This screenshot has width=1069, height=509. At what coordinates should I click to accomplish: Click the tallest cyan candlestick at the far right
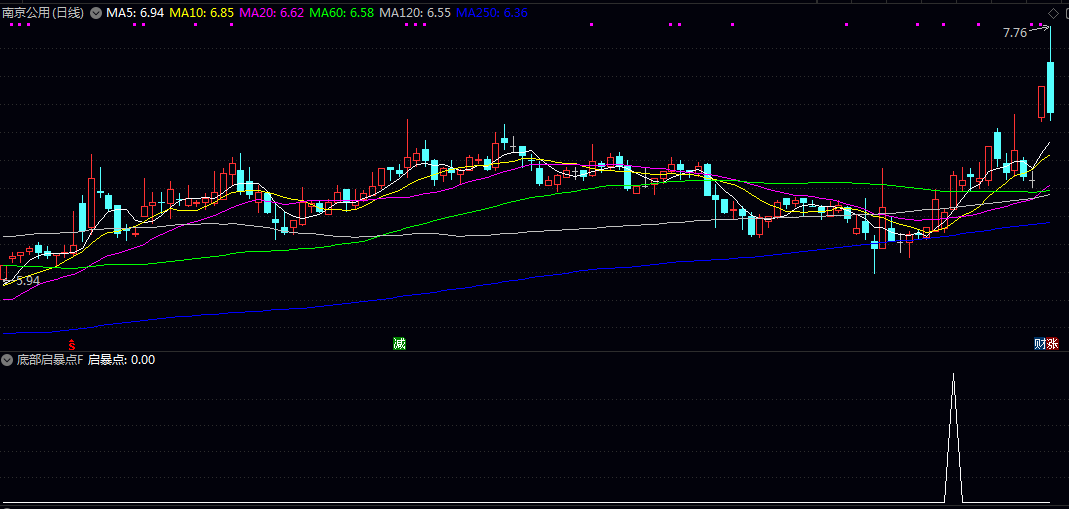tap(1051, 88)
